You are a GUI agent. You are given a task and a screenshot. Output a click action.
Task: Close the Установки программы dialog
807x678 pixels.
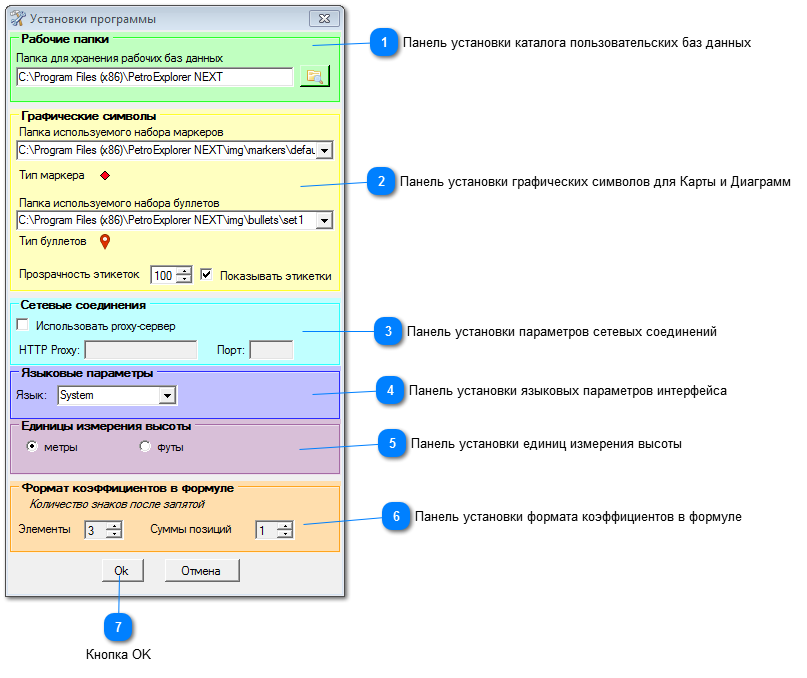pos(324,19)
